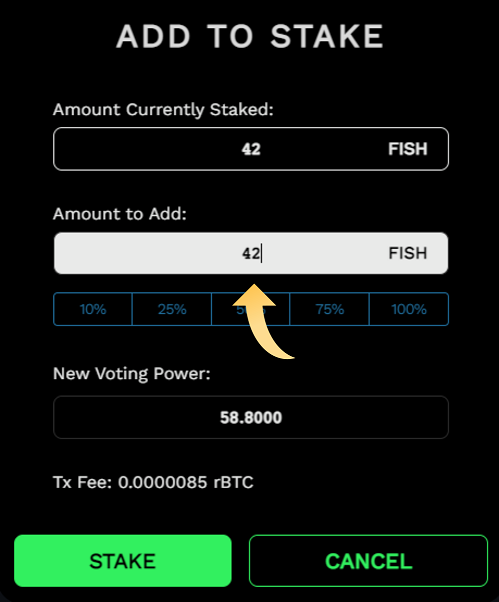Choose the 25% amount option
This screenshot has width=499, height=602.
coord(172,309)
